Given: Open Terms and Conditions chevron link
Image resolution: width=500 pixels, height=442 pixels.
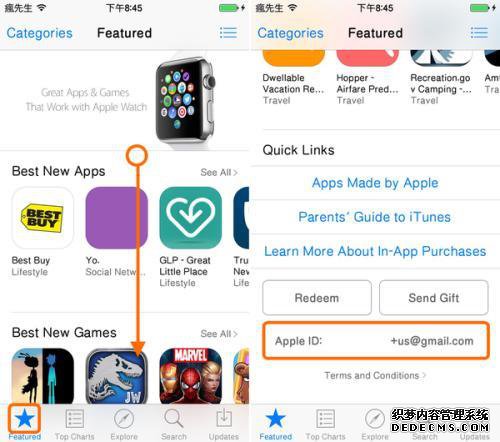Looking at the screenshot, I should point(375,375).
